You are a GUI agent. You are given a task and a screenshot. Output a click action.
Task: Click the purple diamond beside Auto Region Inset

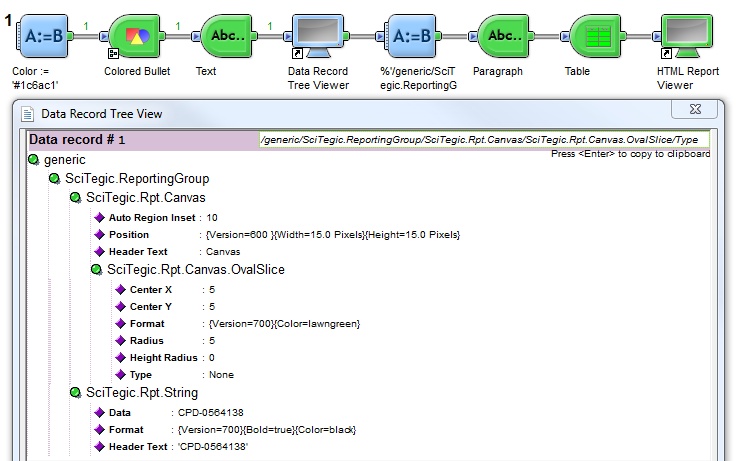tap(99, 218)
